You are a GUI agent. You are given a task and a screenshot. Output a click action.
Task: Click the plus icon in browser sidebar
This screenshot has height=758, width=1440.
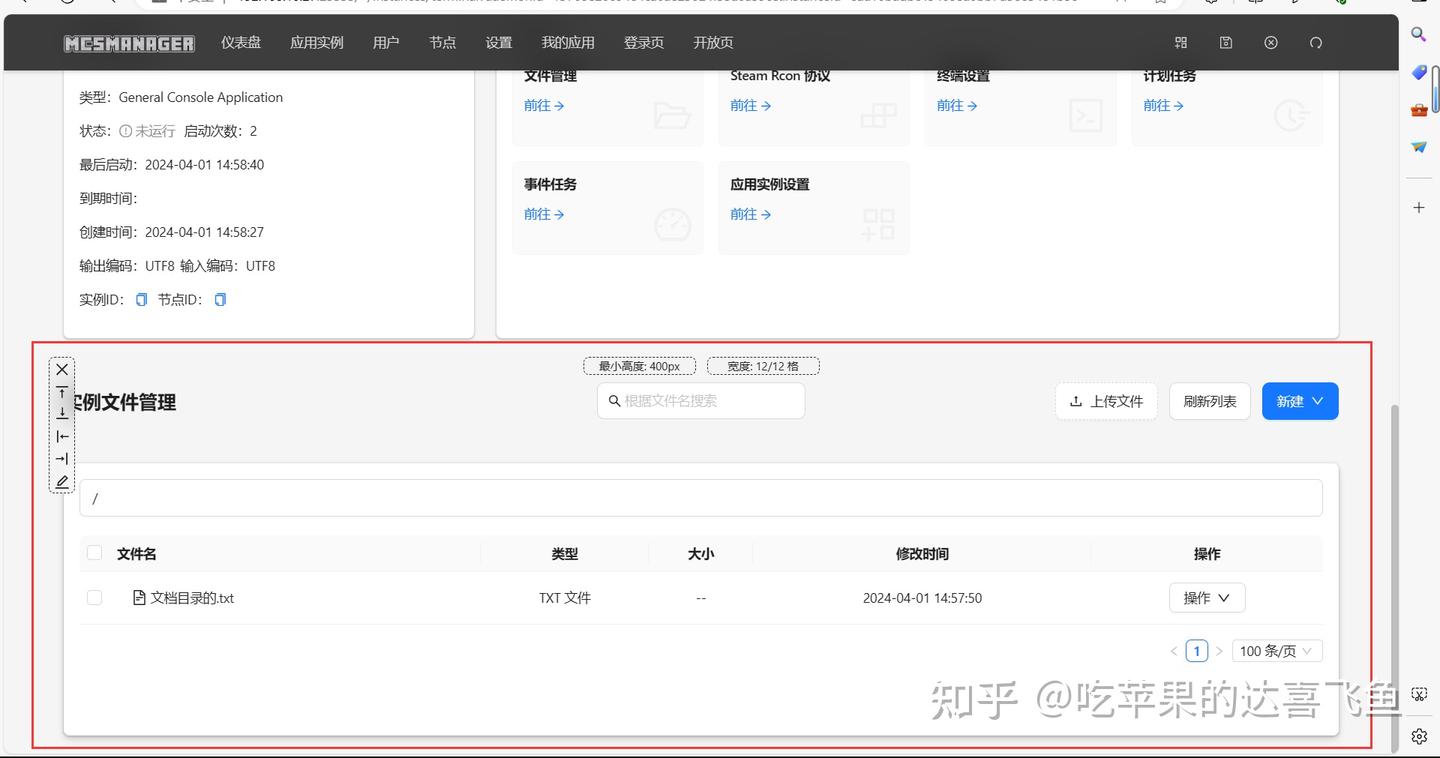point(1418,207)
